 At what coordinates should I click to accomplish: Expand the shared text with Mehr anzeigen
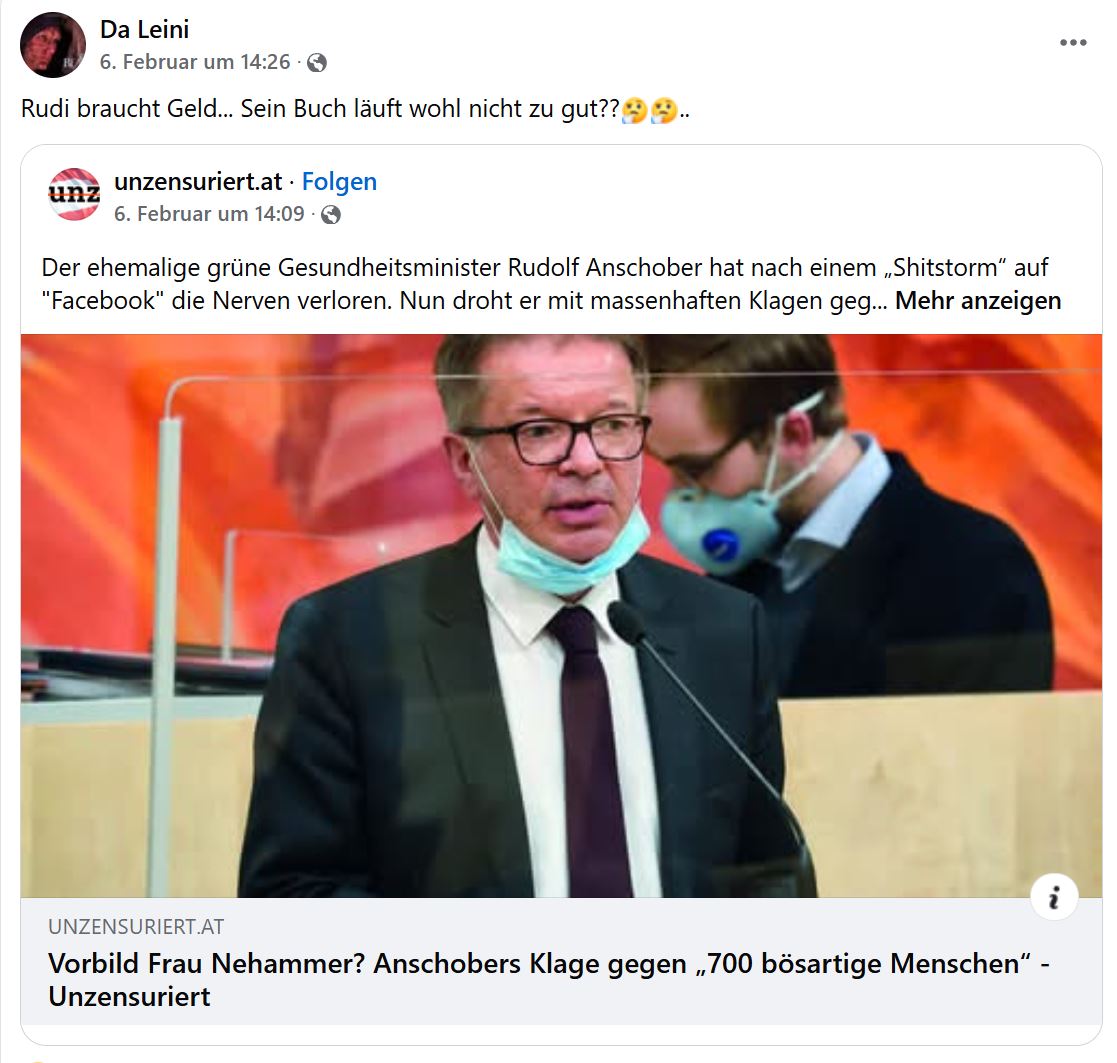(977, 301)
